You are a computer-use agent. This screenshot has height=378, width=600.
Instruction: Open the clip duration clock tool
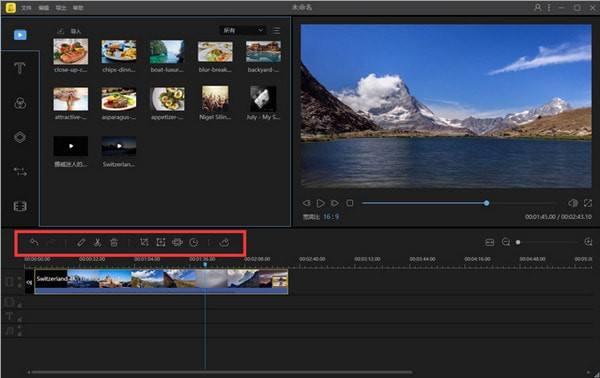pyautogui.click(x=194, y=242)
